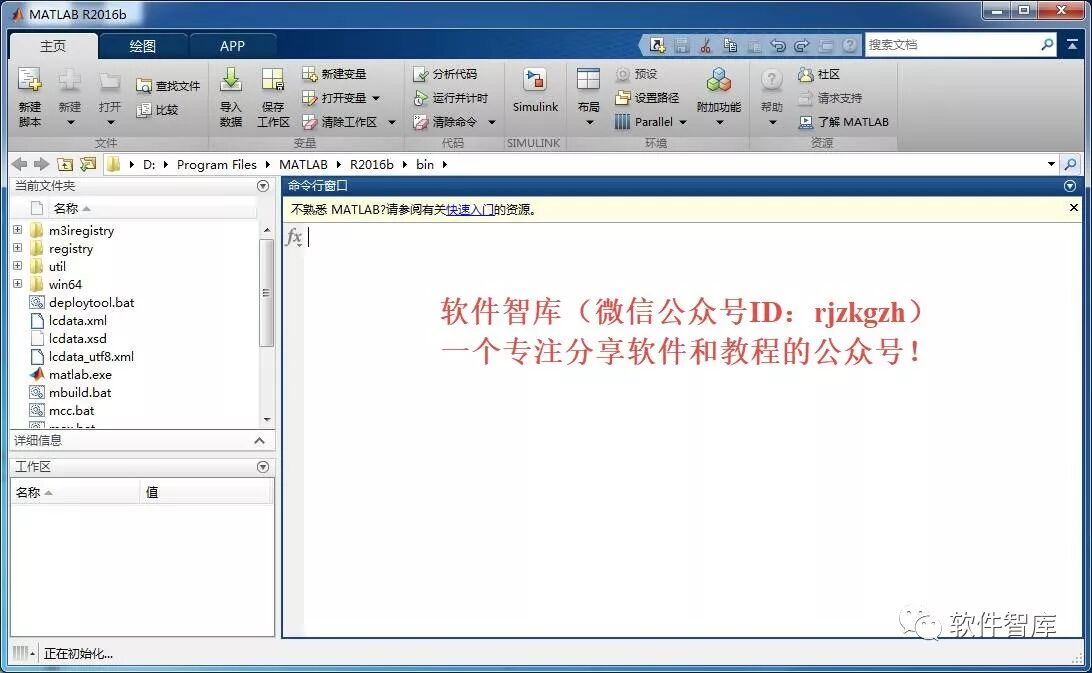Click the help question icon in quick access toolbar
This screenshot has height=673, width=1092.
[850, 45]
